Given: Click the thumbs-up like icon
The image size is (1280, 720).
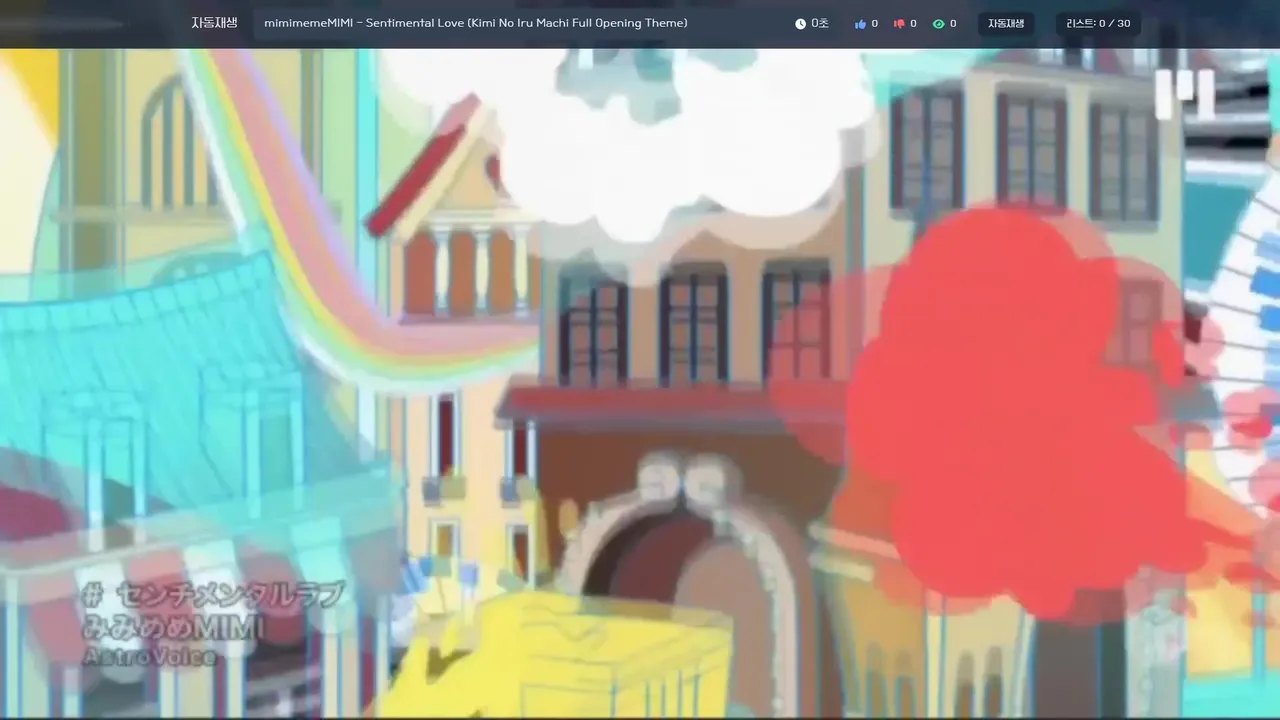Looking at the screenshot, I should (x=860, y=24).
